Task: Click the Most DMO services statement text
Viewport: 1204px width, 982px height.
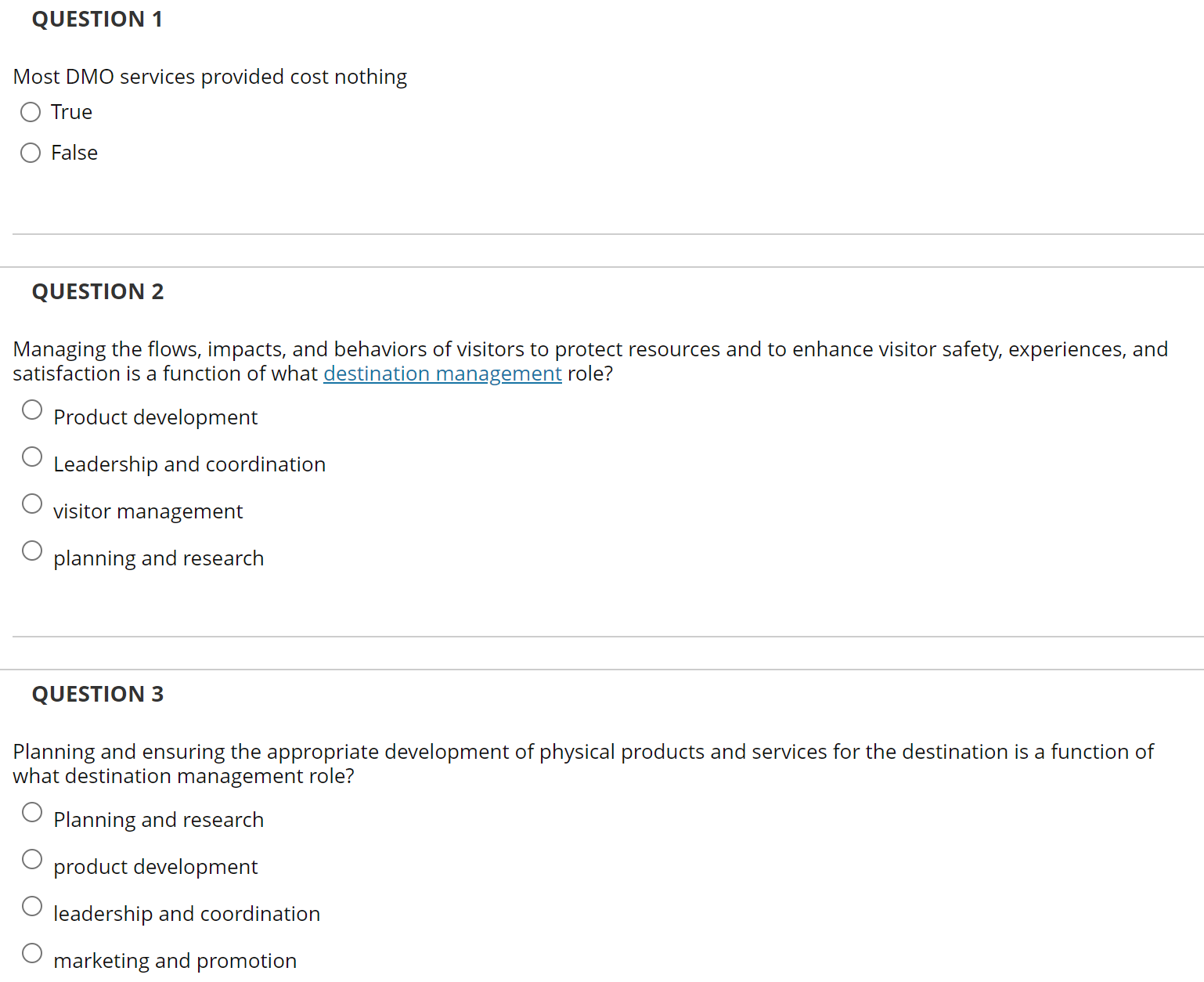Action: (x=210, y=76)
